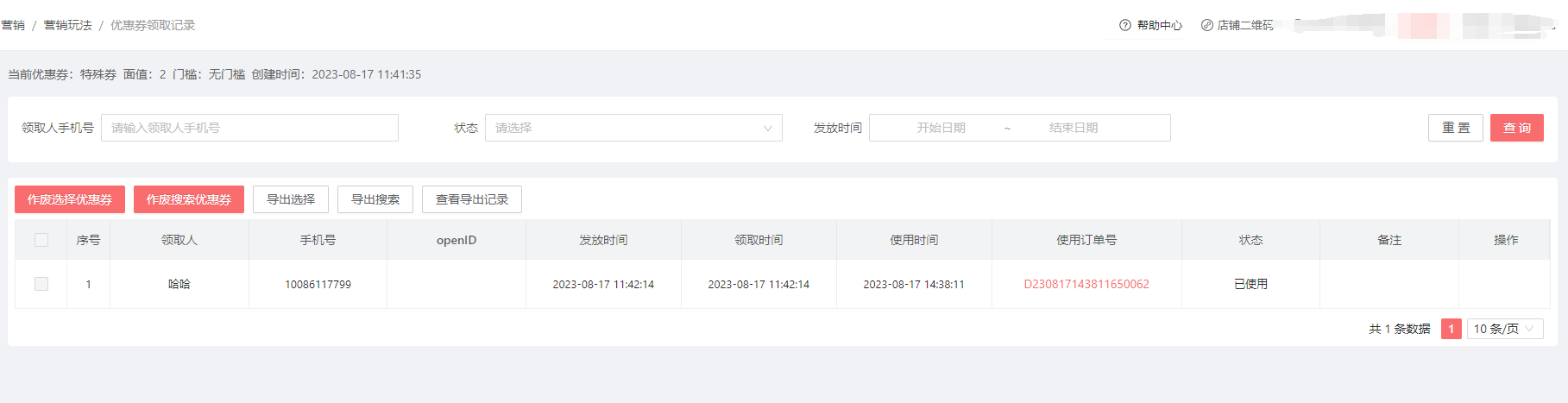The height and width of the screenshot is (403, 1568).
Task: Click the 重置 reset button
Action: click(1455, 128)
